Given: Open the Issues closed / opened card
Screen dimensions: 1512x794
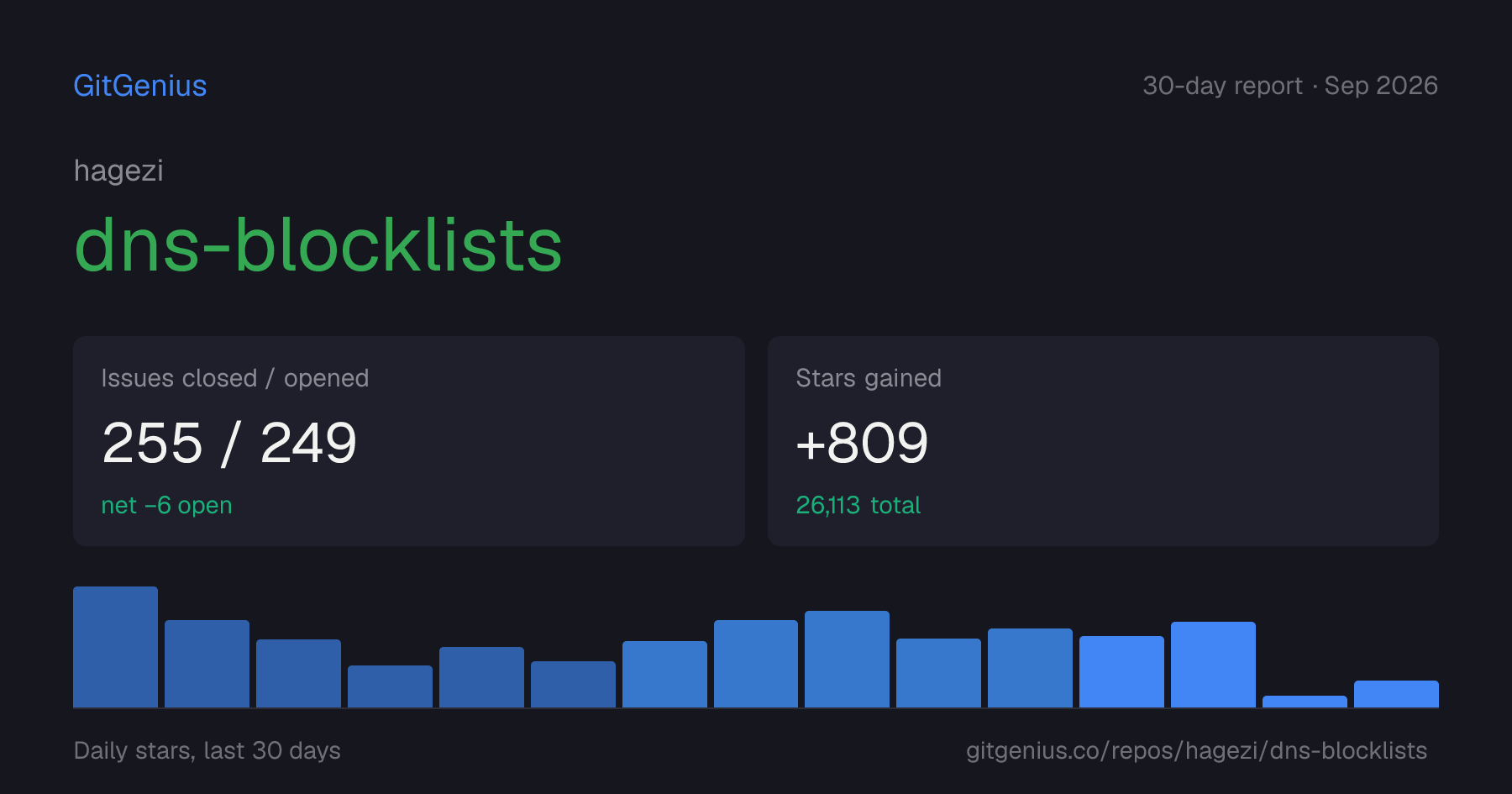Looking at the screenshot, I should [409, 441].
